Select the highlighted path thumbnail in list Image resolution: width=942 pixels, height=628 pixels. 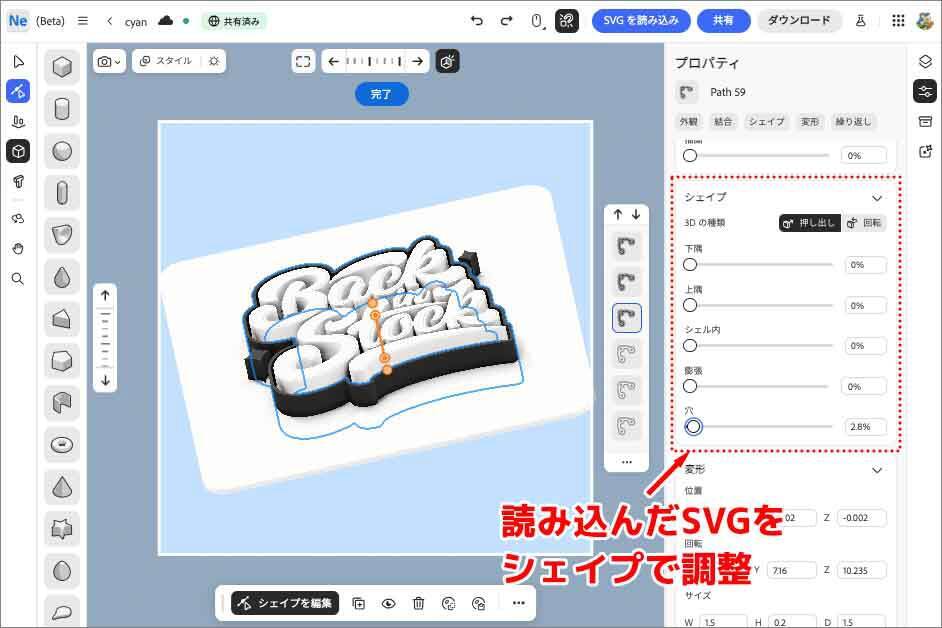627,318
